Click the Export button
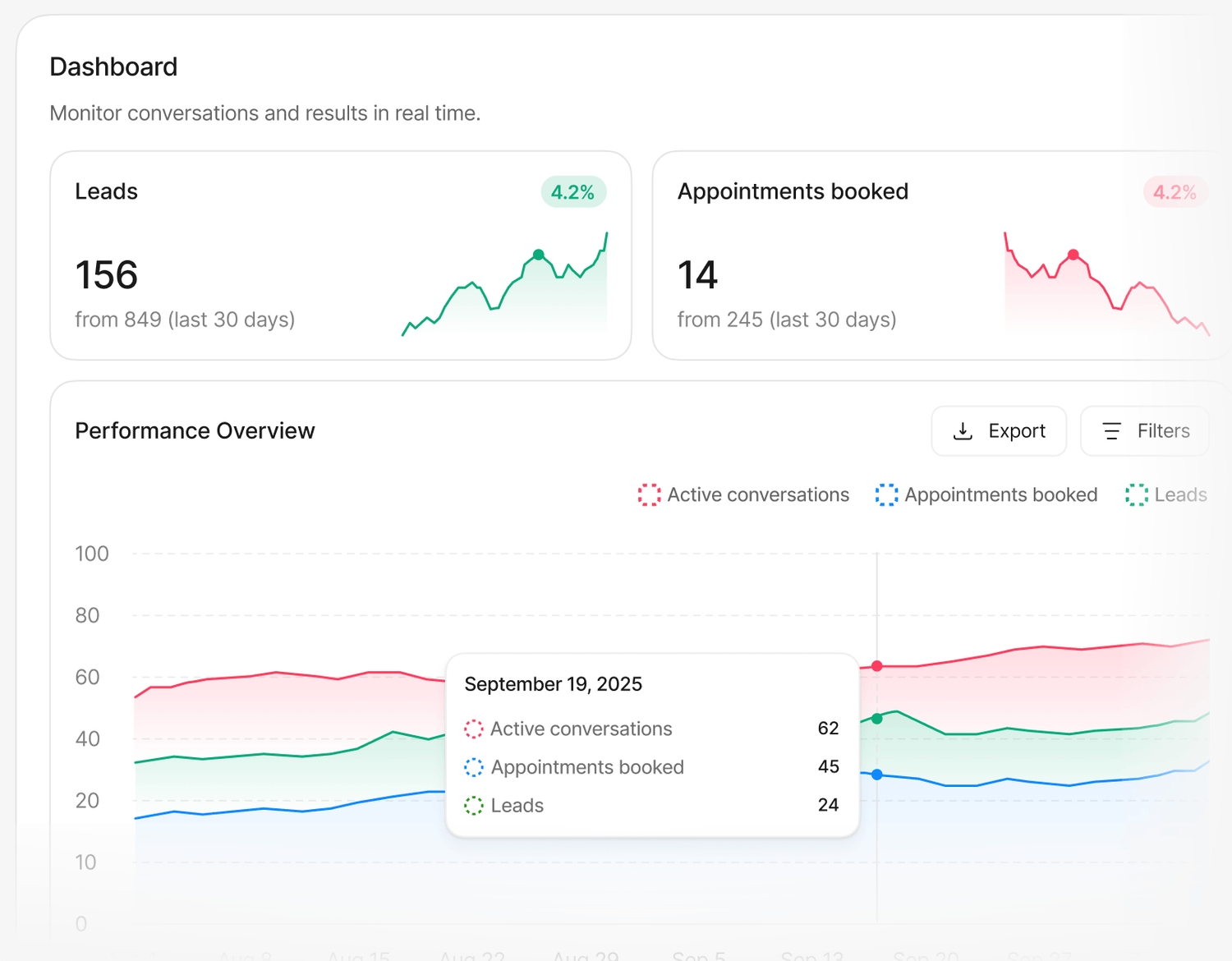The image size is (1232, 961). click(999, 431)
